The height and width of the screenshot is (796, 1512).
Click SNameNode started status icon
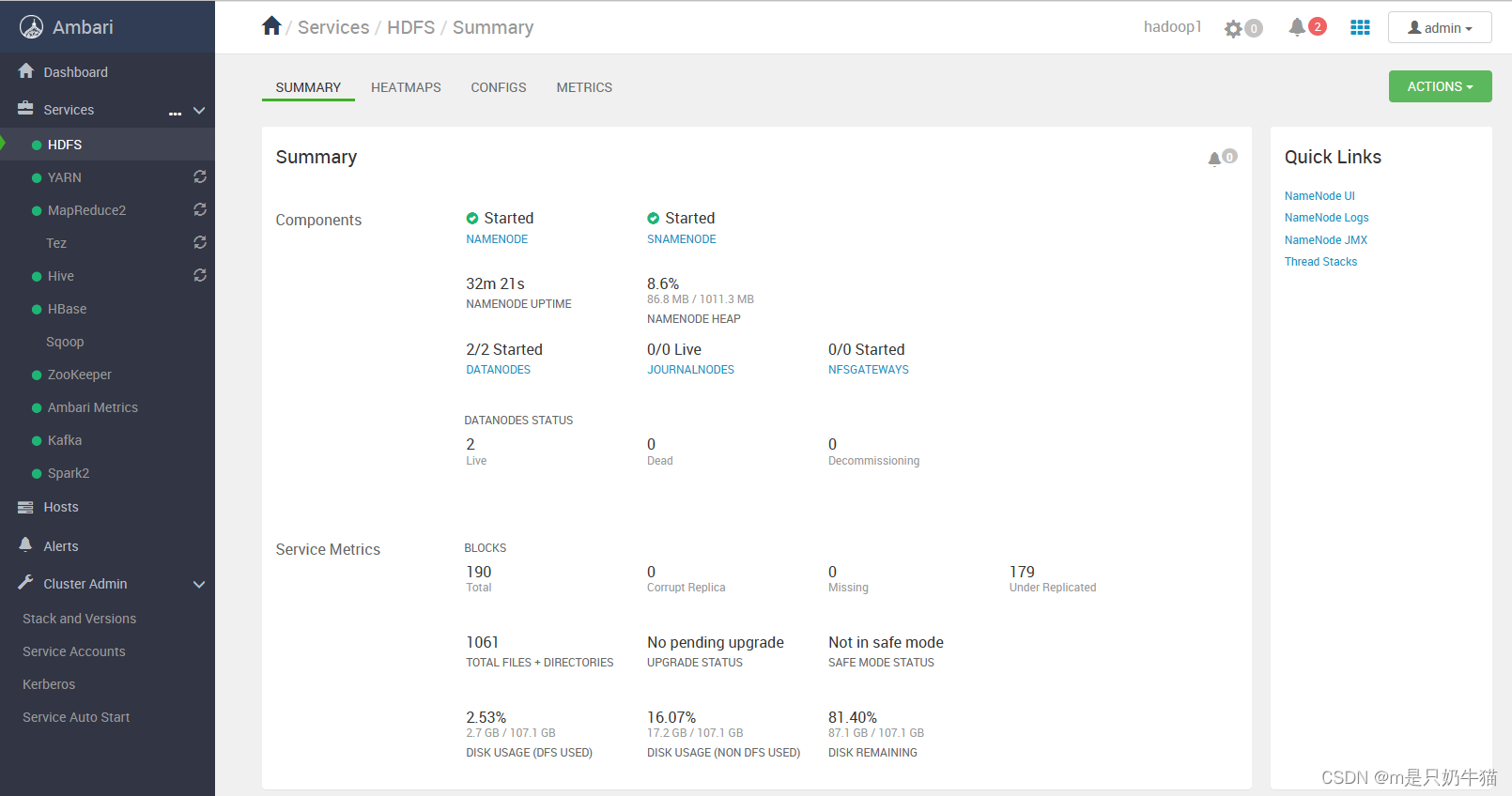[653, 218]
